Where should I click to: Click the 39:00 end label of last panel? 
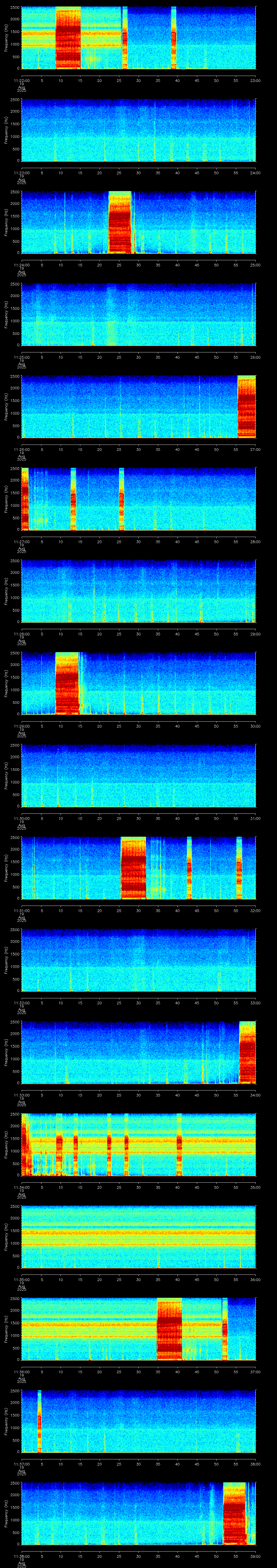(255, 1556)
